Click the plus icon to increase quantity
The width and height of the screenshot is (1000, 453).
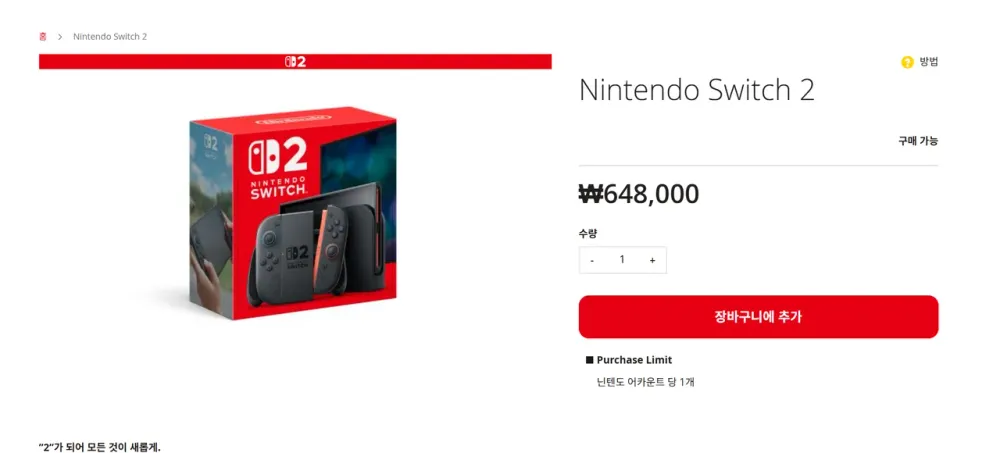tap(652, 260)
